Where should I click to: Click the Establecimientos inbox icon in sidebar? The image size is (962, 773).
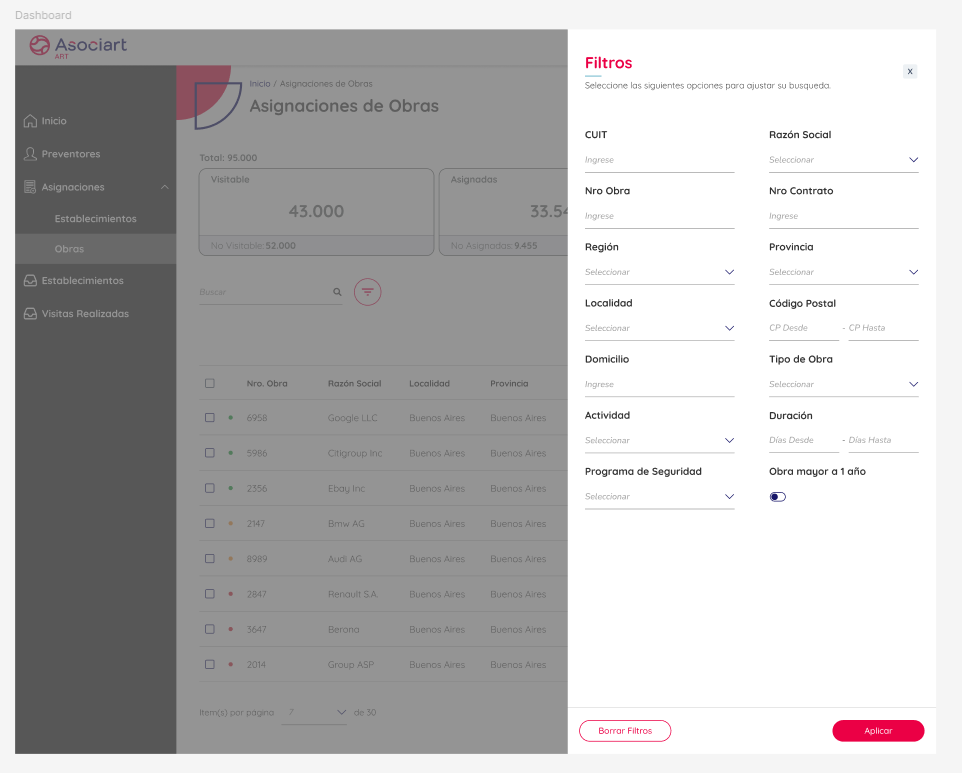tap(30, 281)
